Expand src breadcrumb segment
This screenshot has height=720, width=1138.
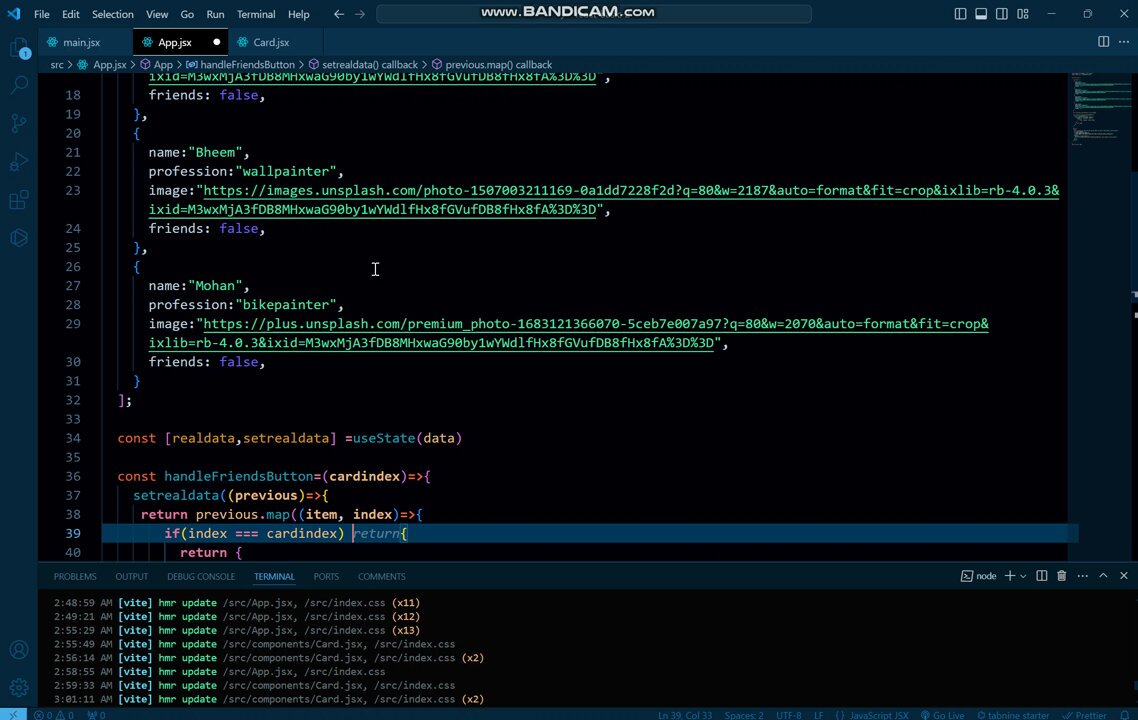[x=57, y=65]
